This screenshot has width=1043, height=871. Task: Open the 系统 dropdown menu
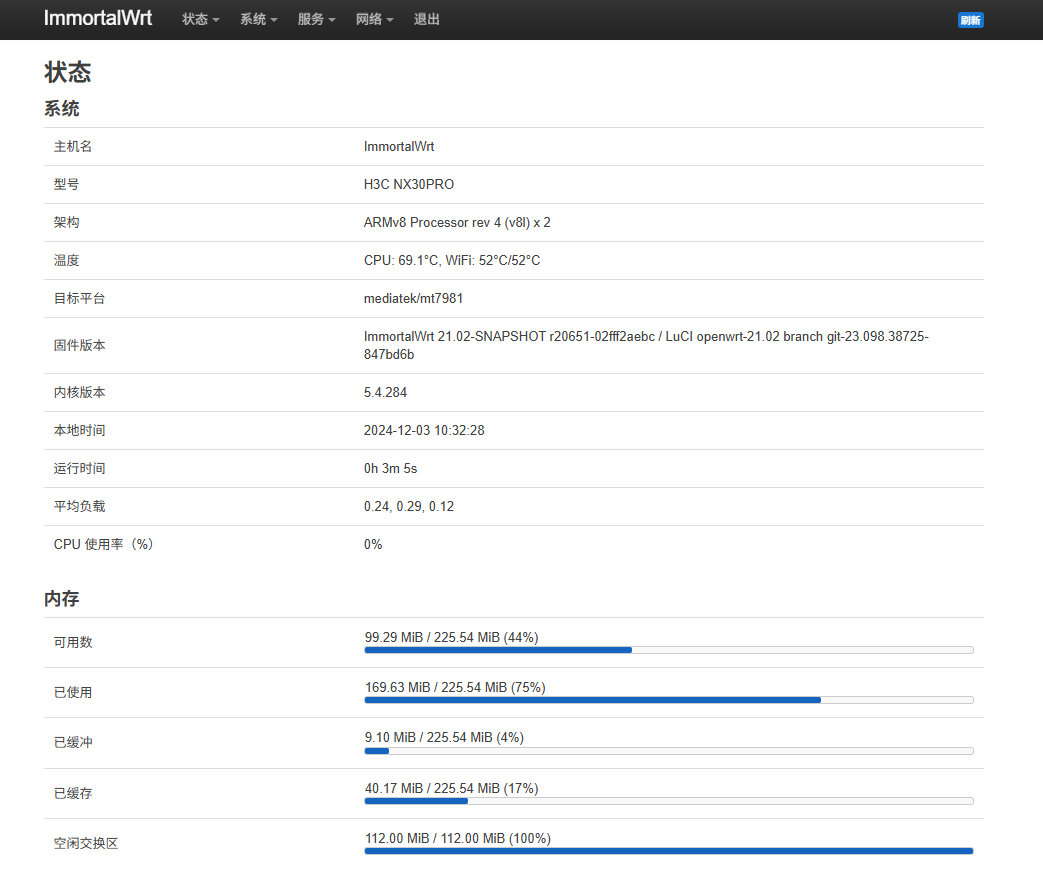click(x=259, y=19)
